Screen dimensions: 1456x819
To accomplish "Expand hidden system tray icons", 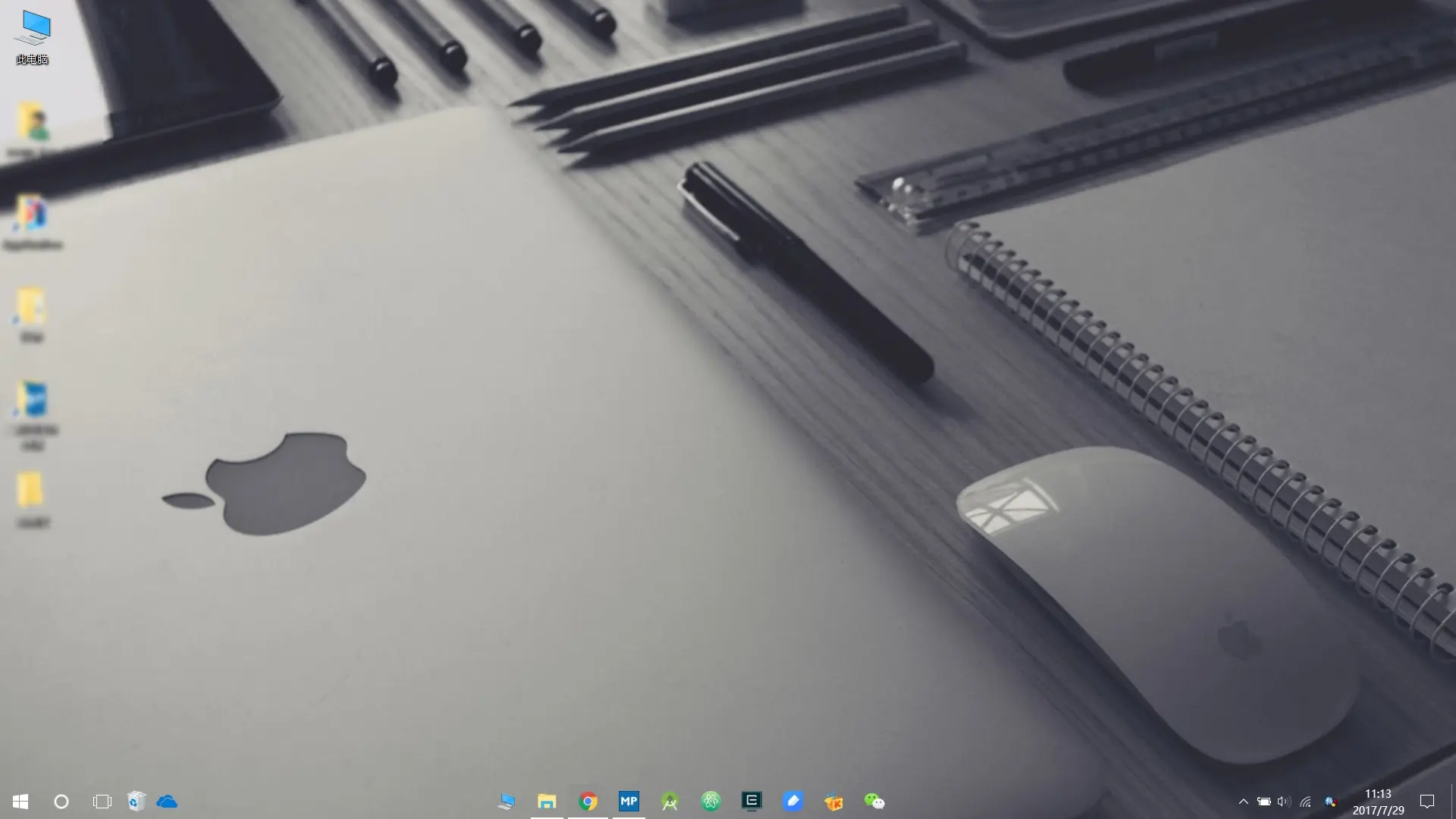I will pyautogui.click(x=1243, y=802).
